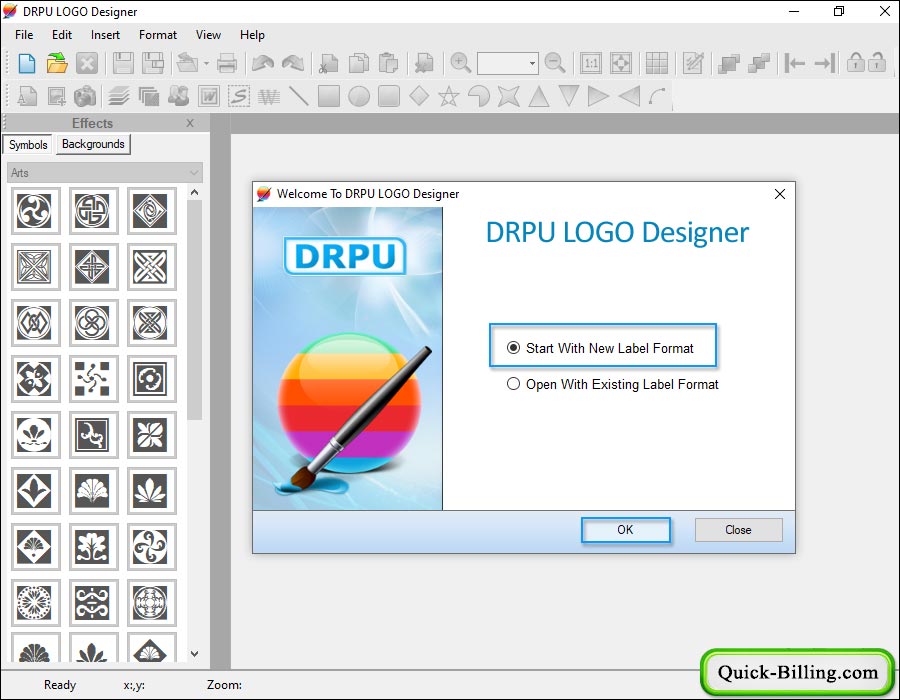Open the Edit menu

(x=62, y=35)
